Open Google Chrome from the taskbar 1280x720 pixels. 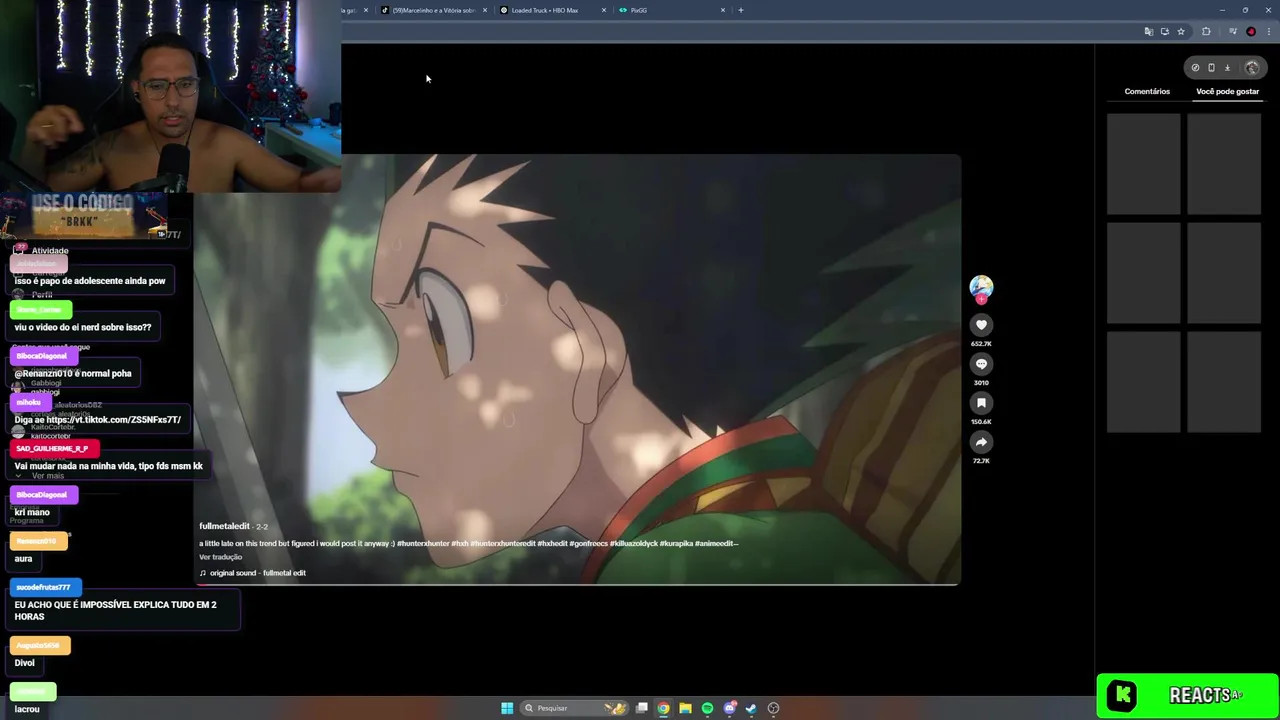tap(663, 708)
